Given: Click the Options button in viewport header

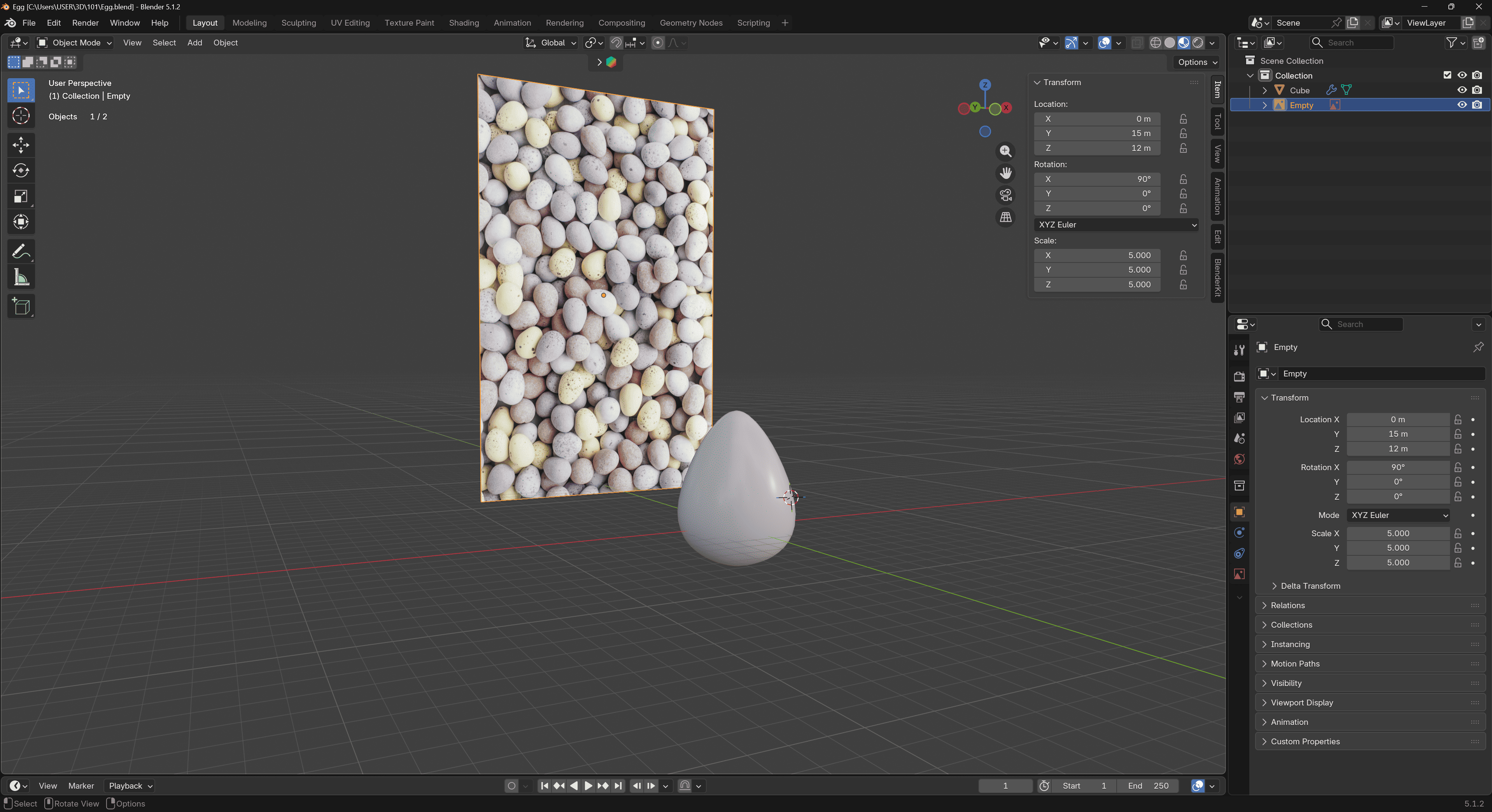Looking at the screenshot, I should [x=1197, y=62].
